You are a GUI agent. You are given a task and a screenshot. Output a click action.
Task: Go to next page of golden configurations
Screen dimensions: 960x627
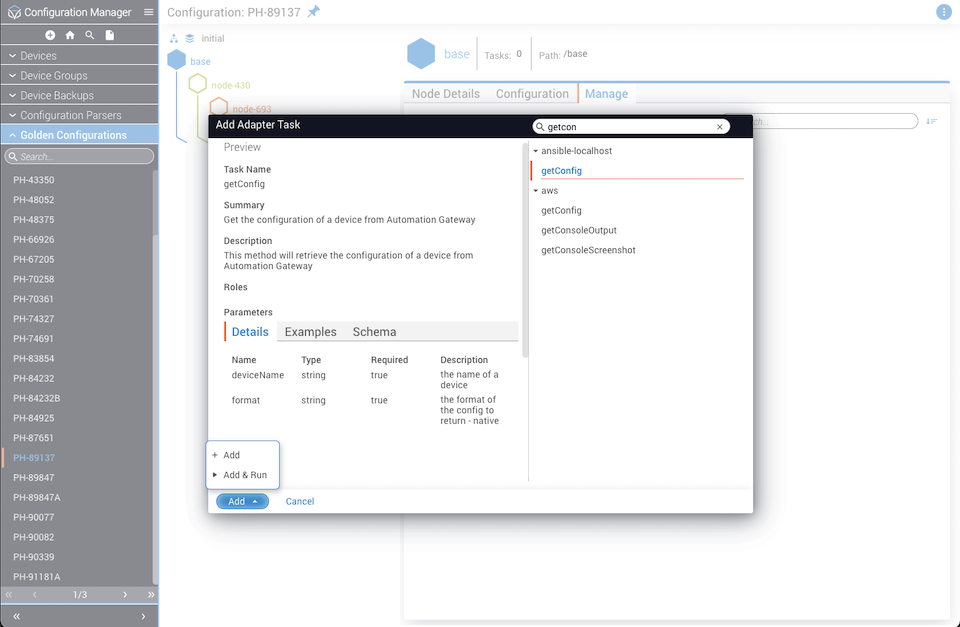point(125,595)
